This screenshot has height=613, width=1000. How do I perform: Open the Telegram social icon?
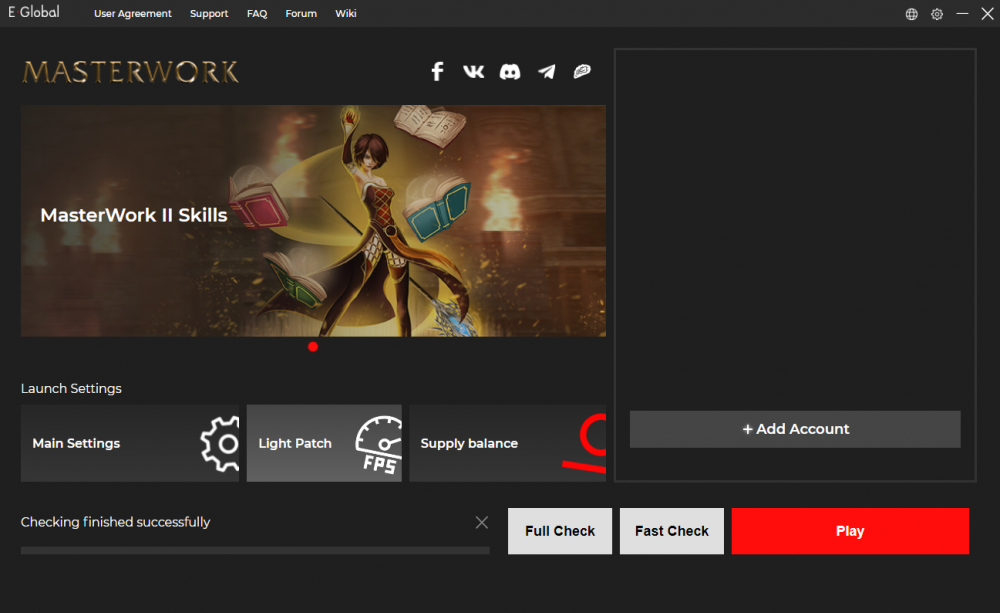point(546,71)
